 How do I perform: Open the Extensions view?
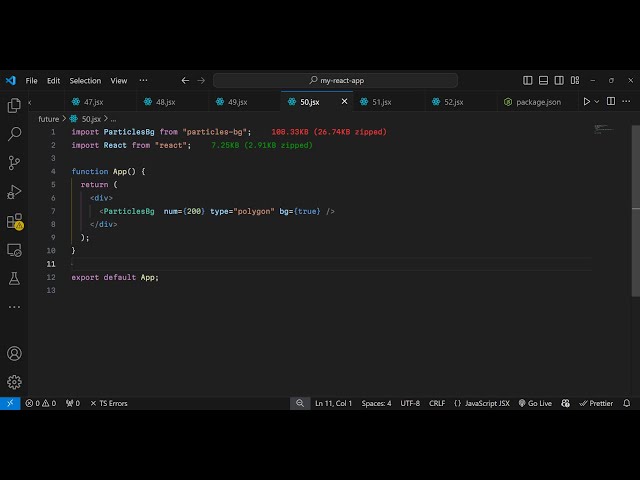tap(14, 221)
